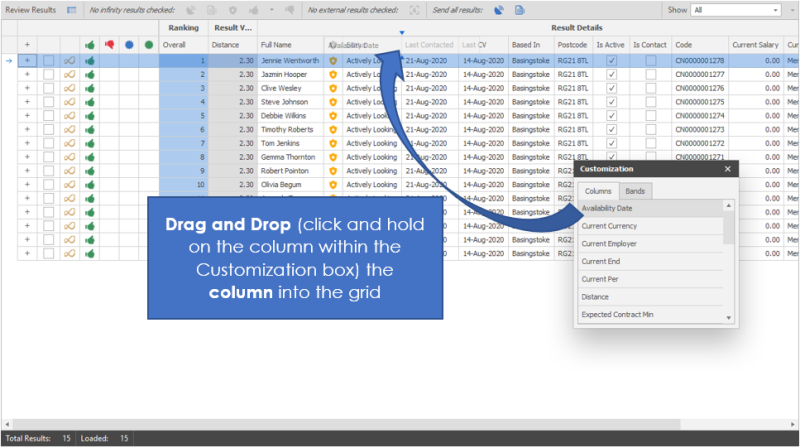800x448 pixels.
Task: Click the orange shield icon beside Jazmin Hooper
Action: coord(333,74)
